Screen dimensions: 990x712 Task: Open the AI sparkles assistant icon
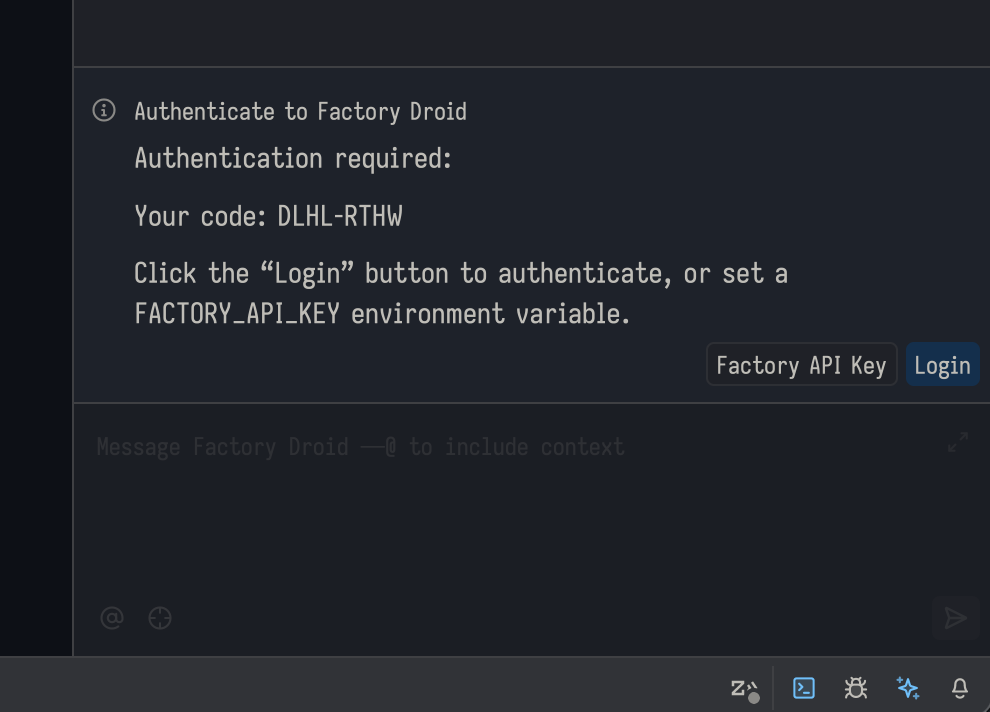point(908,688)
